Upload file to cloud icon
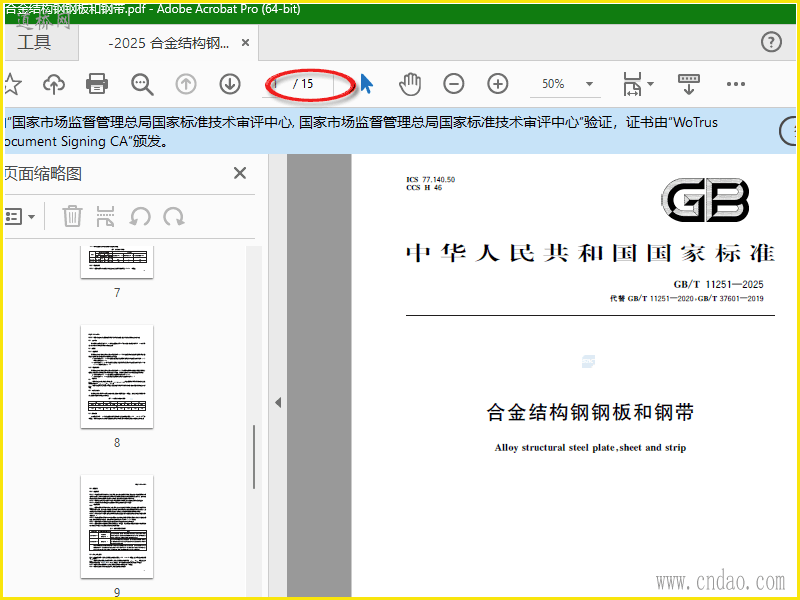This screenshot has height=600, width=800. tap(54, 84)
